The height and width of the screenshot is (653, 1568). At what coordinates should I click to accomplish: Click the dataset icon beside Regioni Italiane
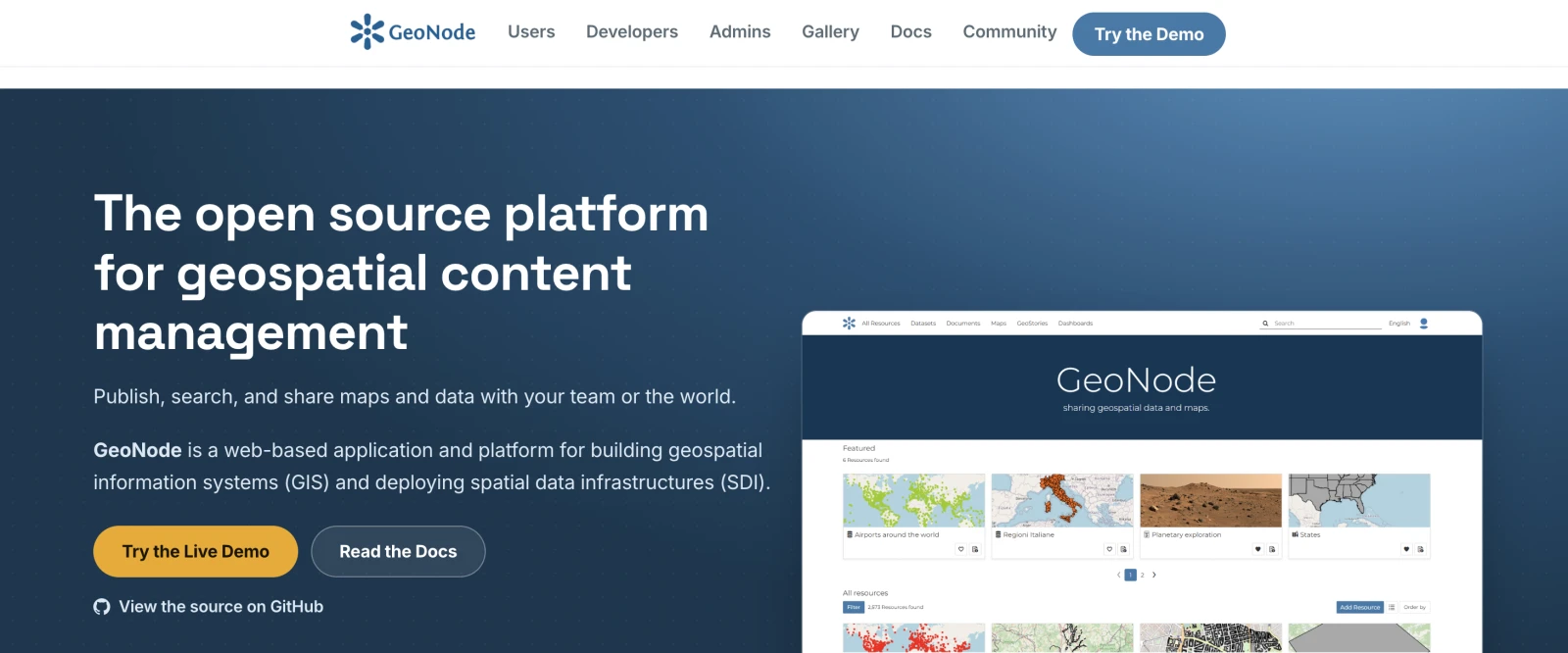point(999,534)
